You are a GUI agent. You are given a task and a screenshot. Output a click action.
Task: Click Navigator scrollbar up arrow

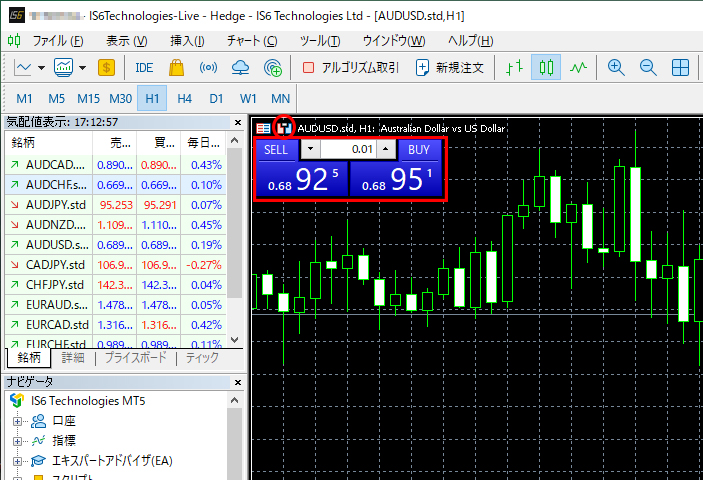[234, 400]
